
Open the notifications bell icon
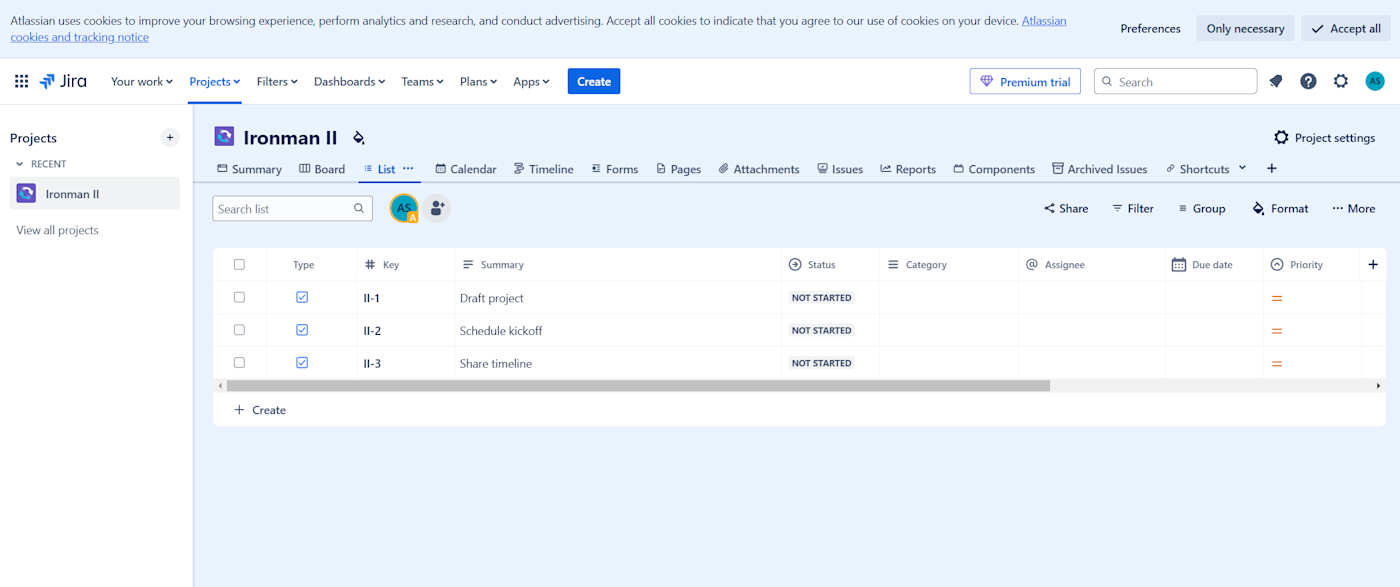pos(1275,82)
